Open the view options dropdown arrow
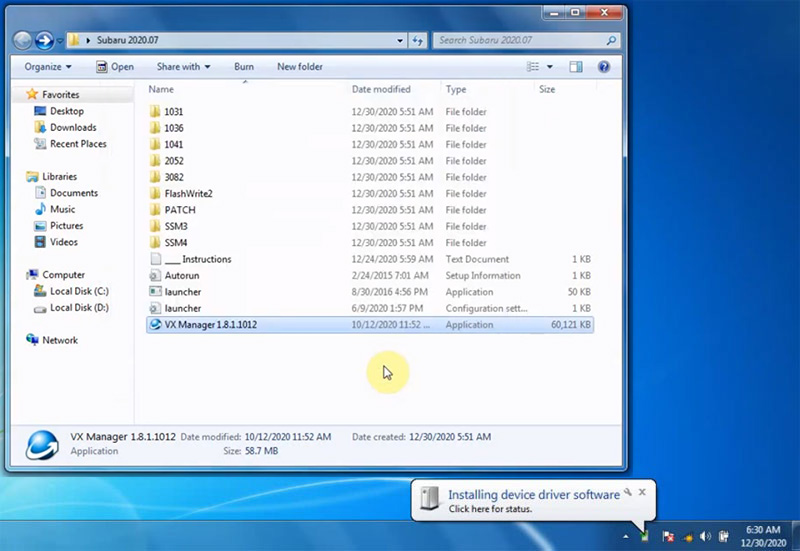 point(549,67)
